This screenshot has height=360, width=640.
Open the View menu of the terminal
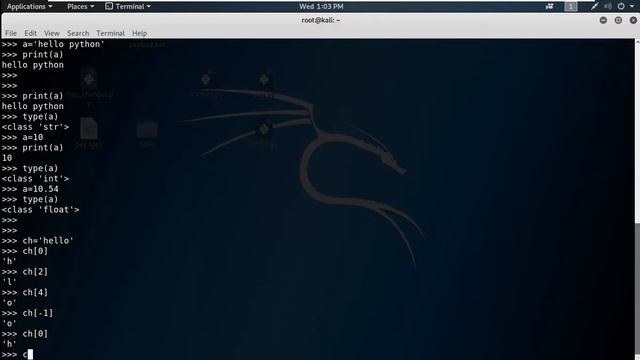(x=52, y=33)
